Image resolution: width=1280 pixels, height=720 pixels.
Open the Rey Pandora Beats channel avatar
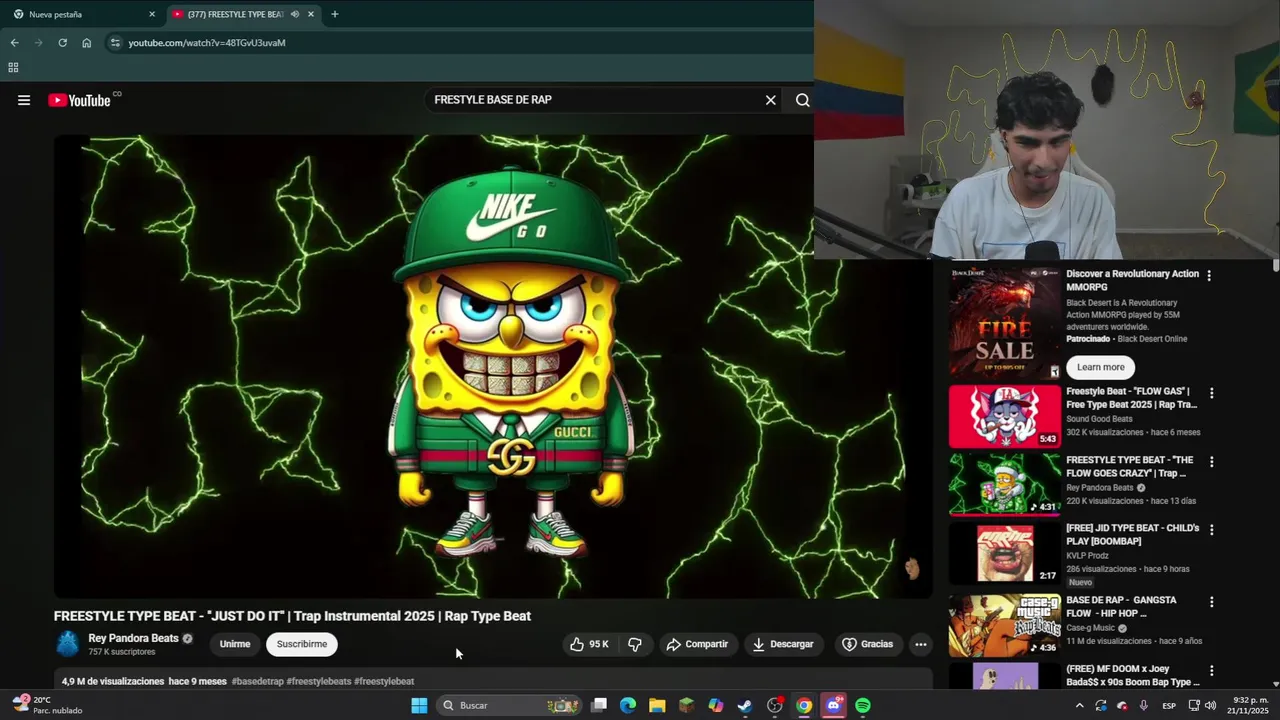[x=67, y=644]
